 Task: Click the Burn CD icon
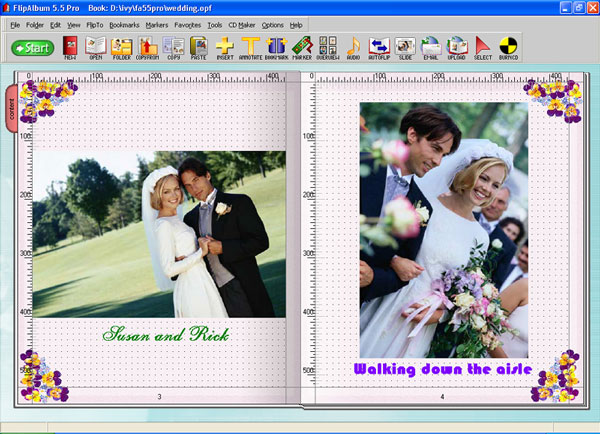coord(508,48)
